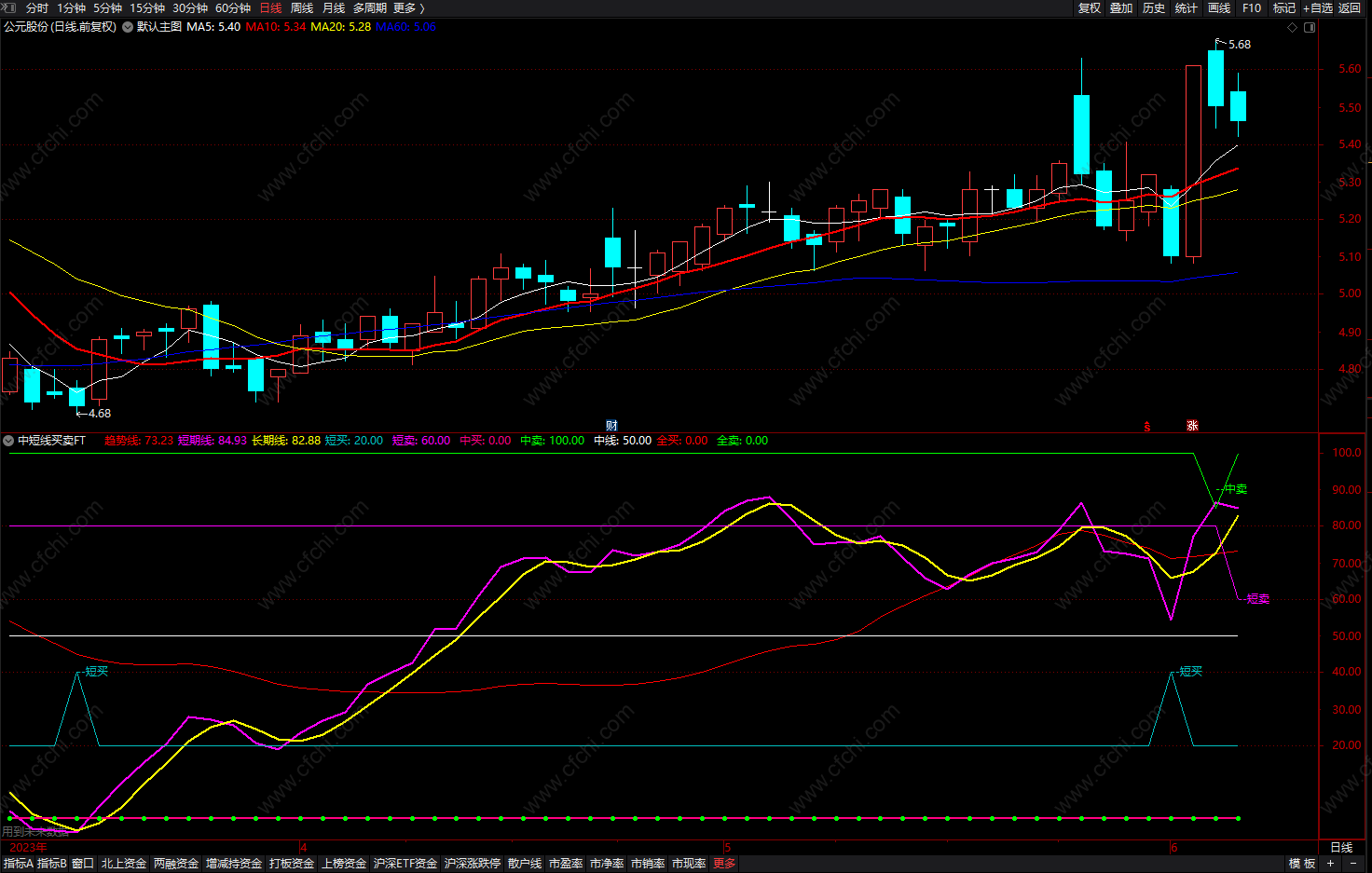Screen dimensions: 1372x873
Task: Select the 日线 period
Action: 270,7
